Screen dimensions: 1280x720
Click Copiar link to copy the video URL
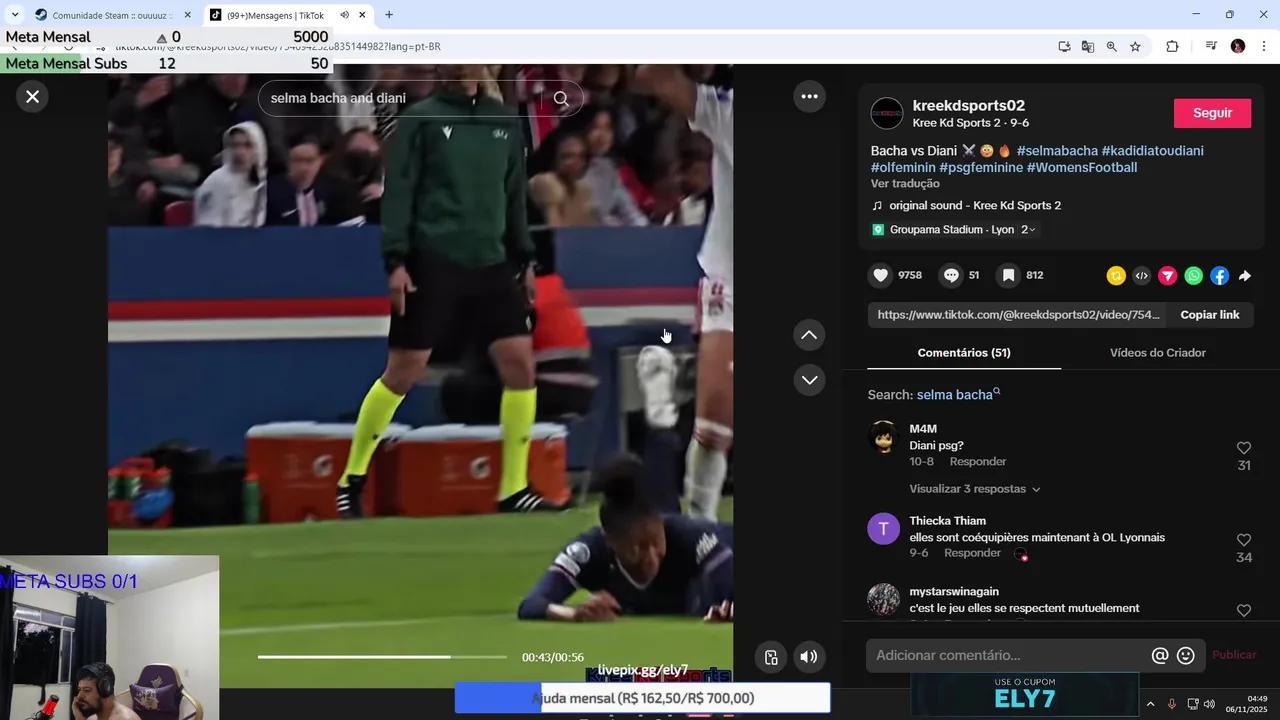point(1209,314)
